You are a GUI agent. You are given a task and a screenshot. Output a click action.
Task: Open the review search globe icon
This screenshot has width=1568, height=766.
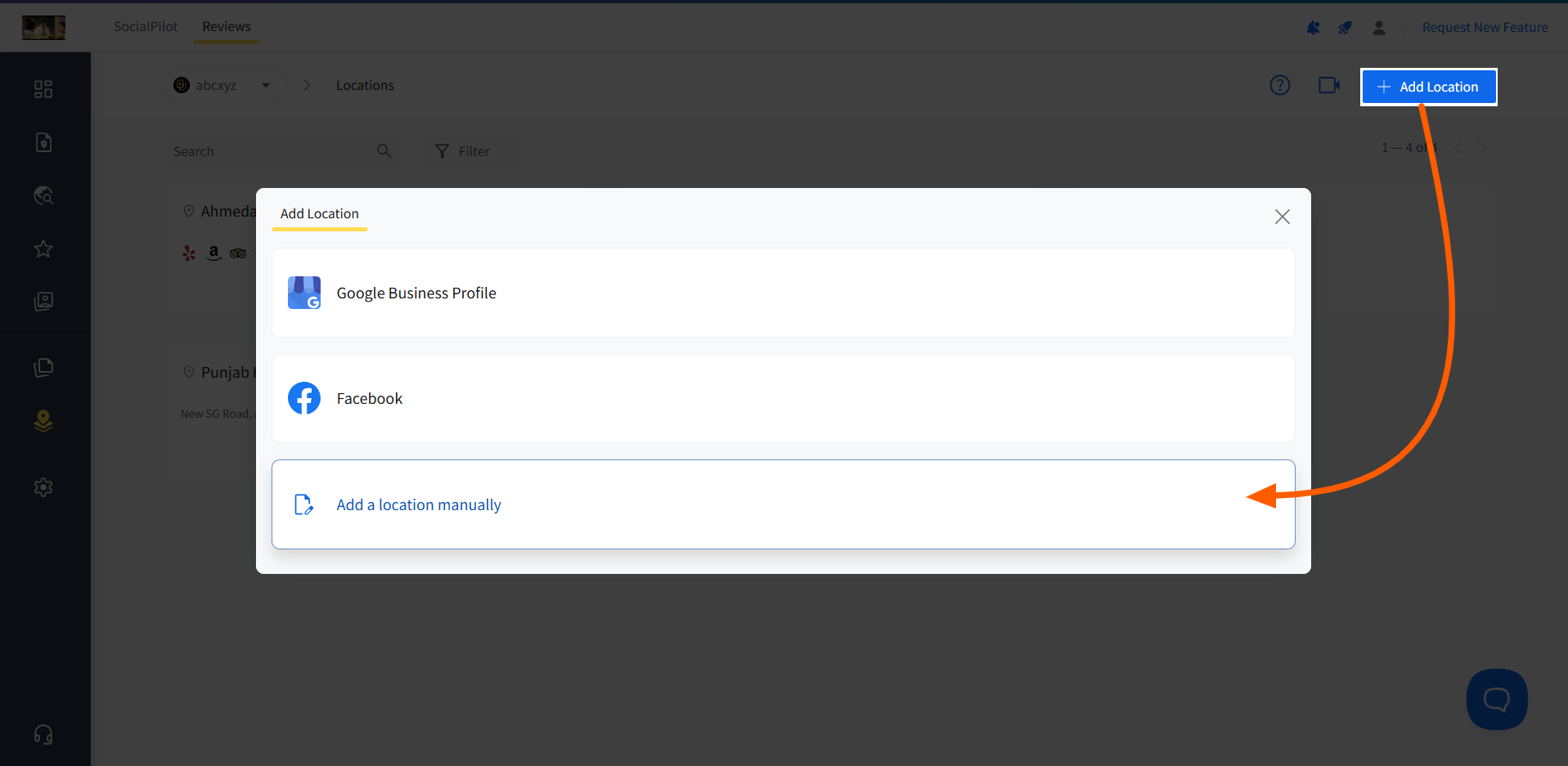pos(43,195)
